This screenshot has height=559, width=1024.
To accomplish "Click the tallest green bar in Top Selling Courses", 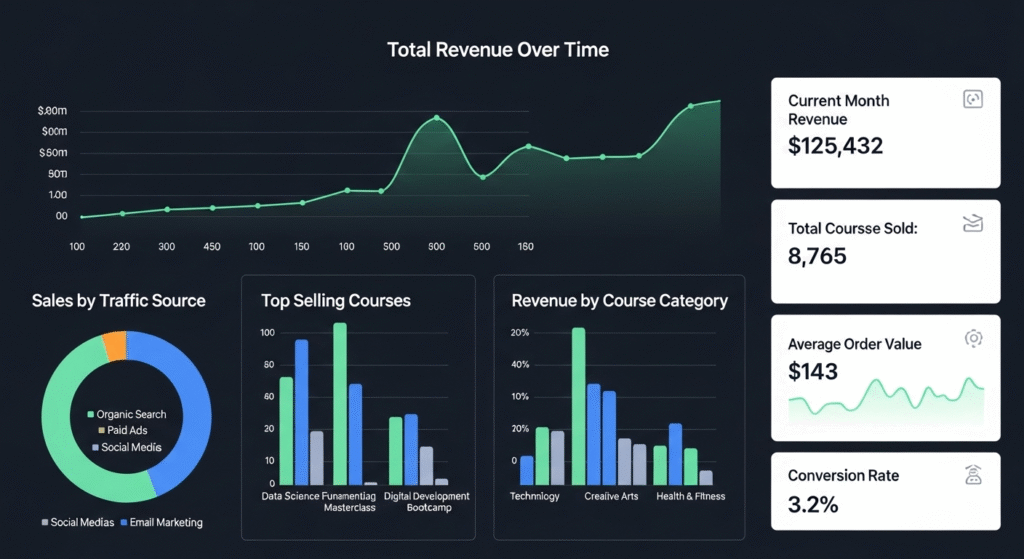I will (x=340, y=403).
